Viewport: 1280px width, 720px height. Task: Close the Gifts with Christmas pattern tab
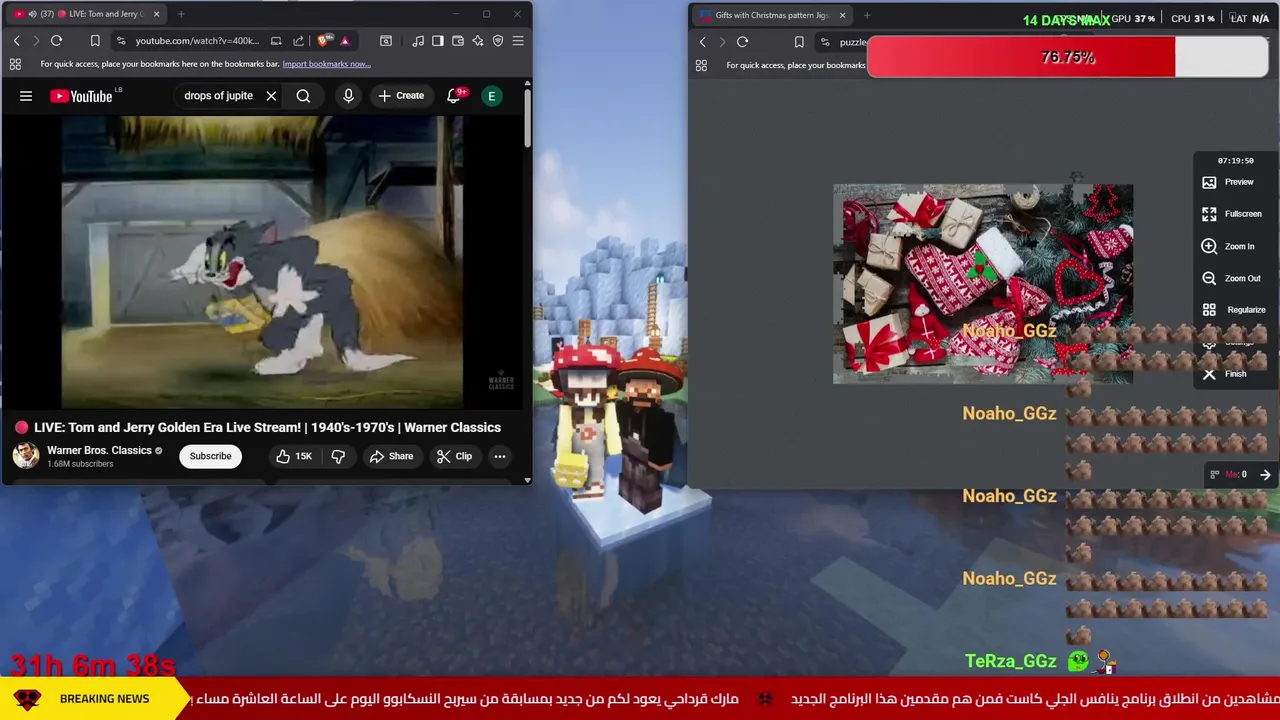[842, 15]
